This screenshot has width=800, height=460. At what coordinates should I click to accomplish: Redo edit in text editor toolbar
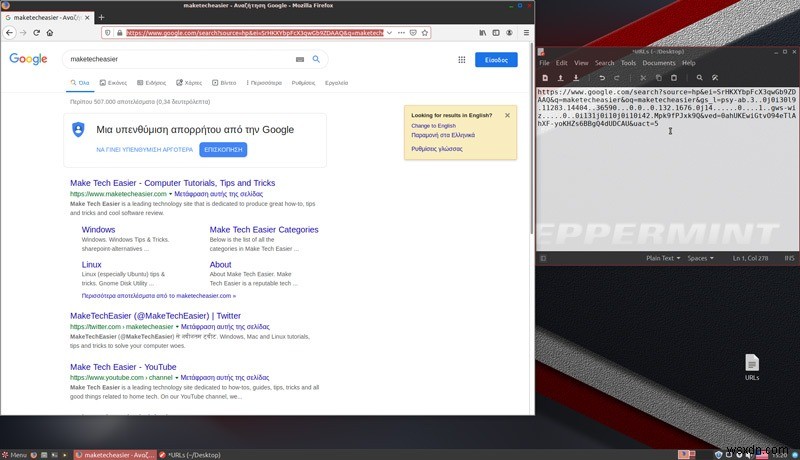pos(617,78)
